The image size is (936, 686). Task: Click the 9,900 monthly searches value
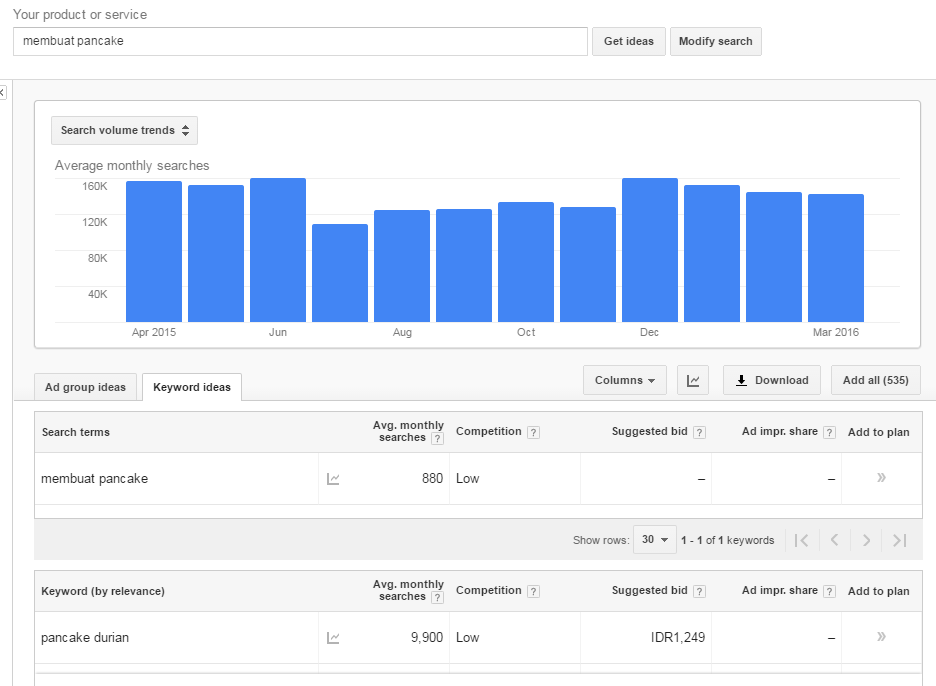pos(427,638)
